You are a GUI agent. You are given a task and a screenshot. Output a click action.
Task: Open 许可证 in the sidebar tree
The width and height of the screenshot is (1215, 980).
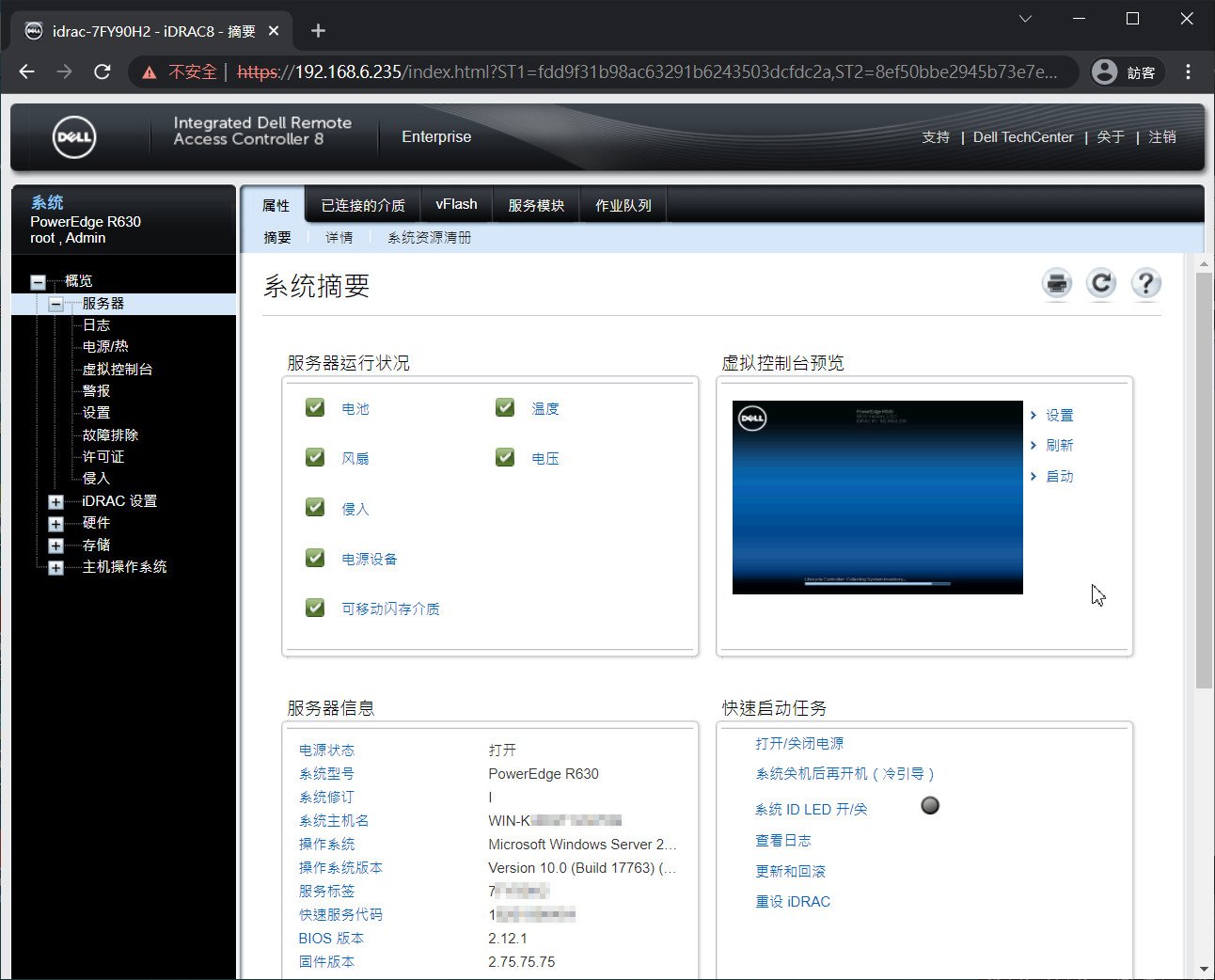pos(103,457)
